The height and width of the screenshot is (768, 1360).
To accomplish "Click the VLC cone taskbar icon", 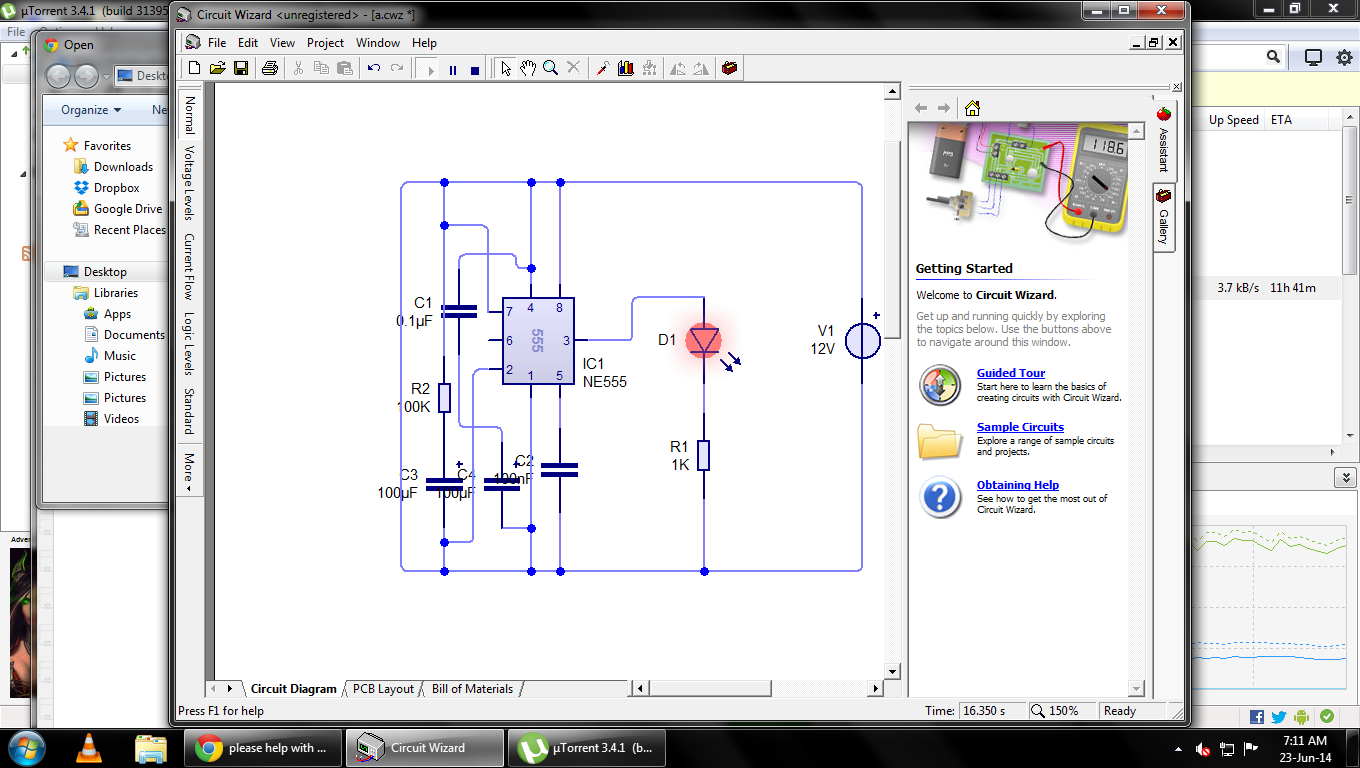I will pyautogui.click(x=89, y=747).
